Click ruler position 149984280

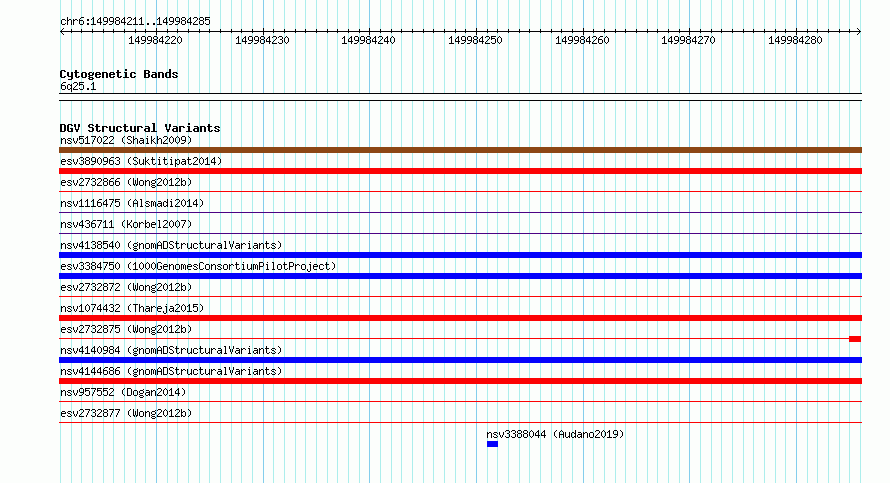[x=795, y=40]
